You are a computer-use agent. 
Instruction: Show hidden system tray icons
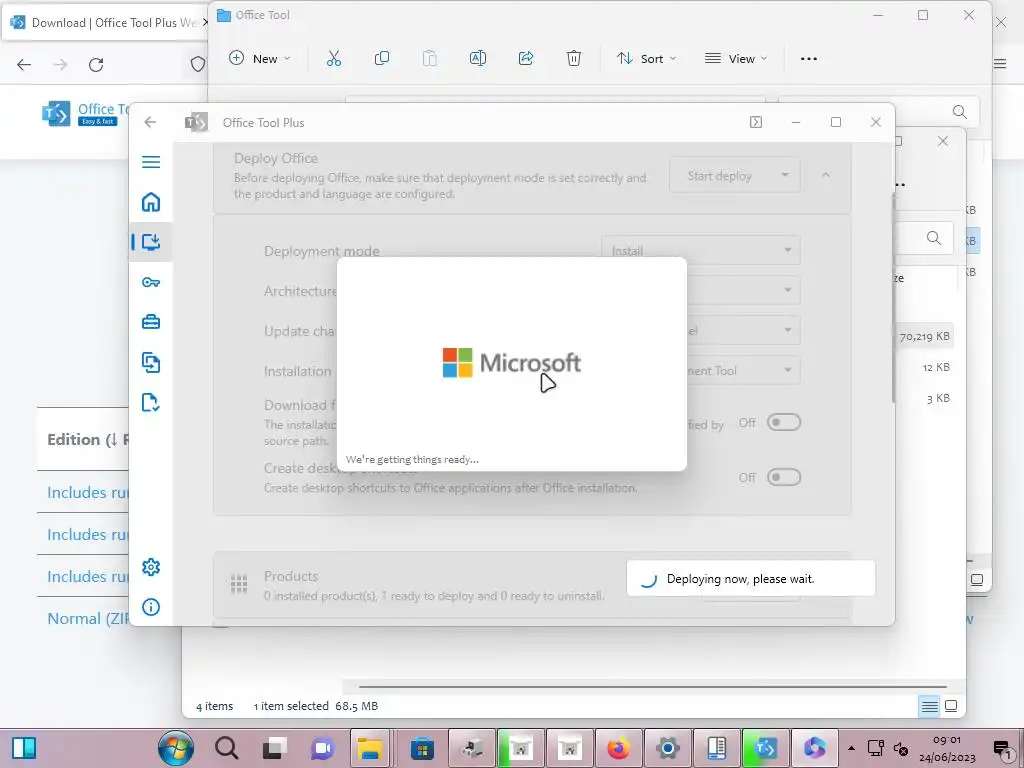pos(851,748)
